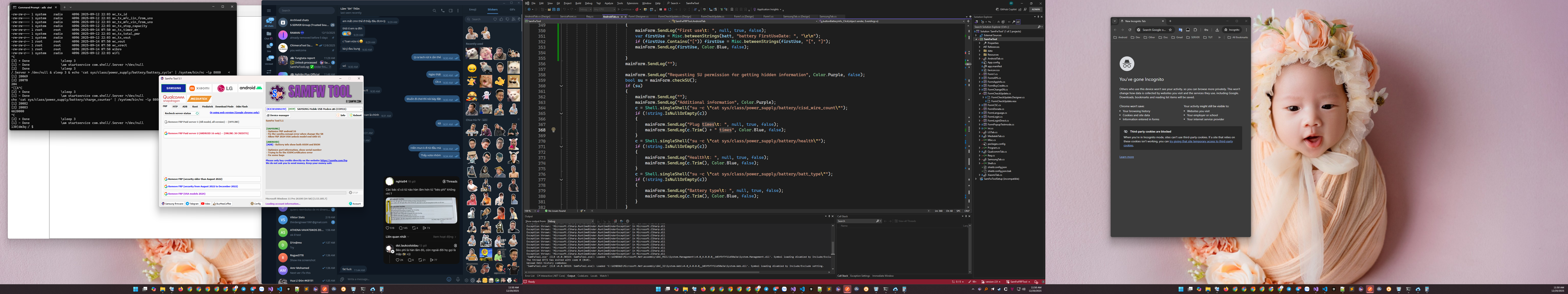Open the Extensions menu in Visual Studio
1568x294 pixels.
tap(633, 3)
